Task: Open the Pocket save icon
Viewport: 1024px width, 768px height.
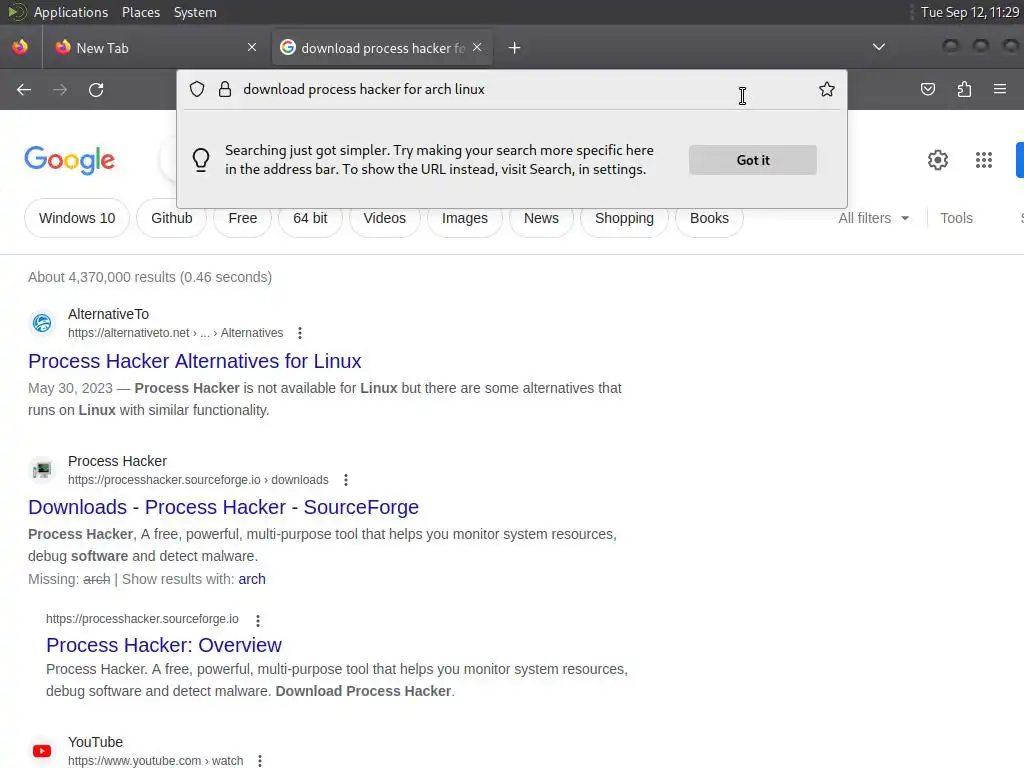Action: [x=927, y=89]
